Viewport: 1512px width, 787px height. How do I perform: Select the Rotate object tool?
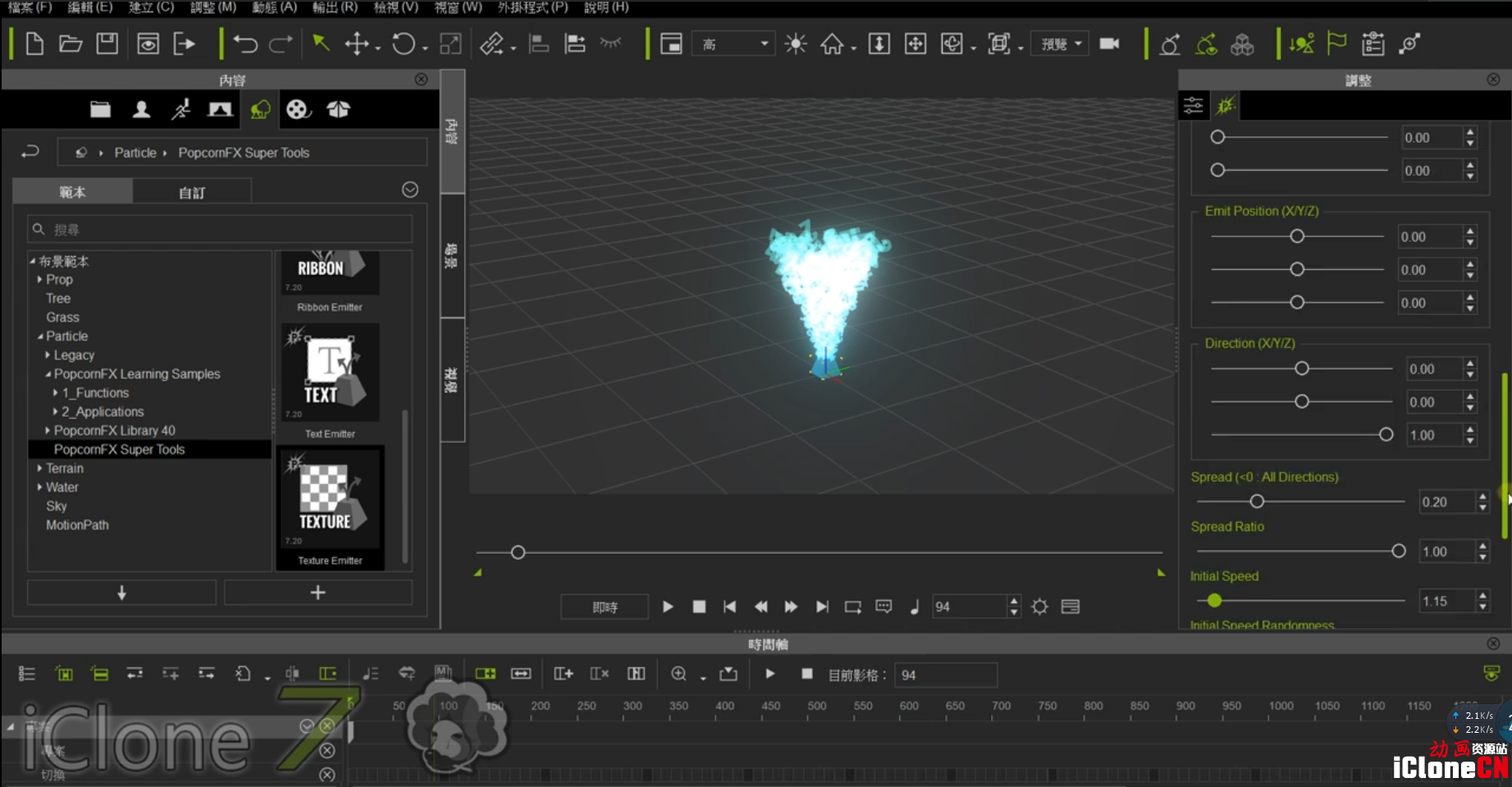tap(403, 43)
